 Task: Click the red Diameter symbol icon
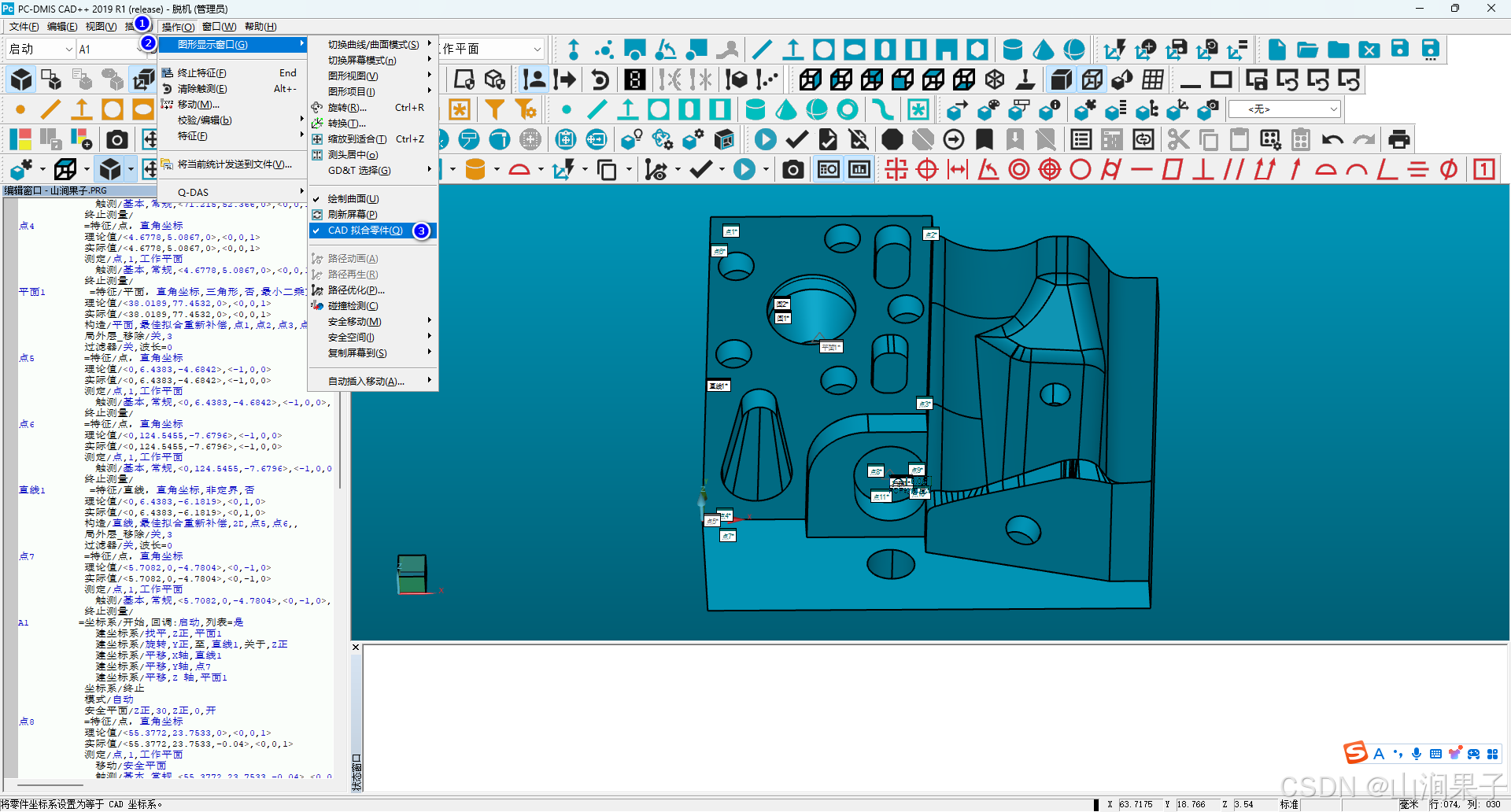click(x=1448, y=169)
